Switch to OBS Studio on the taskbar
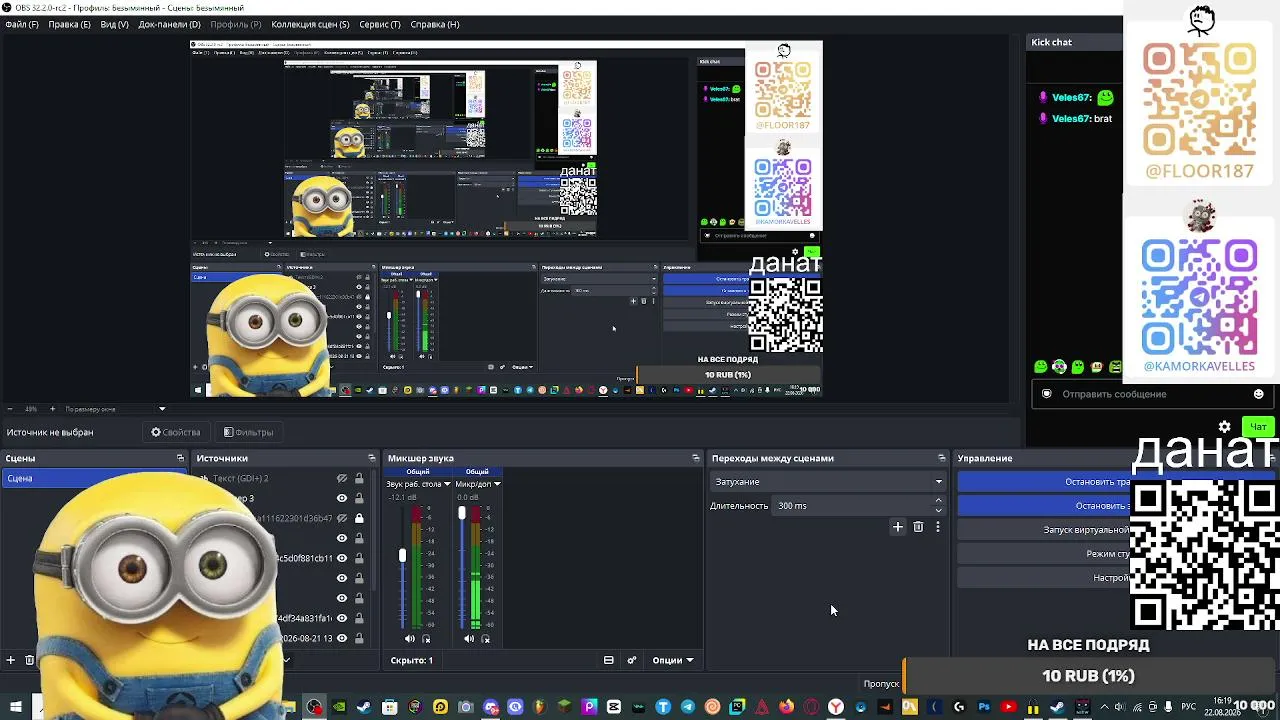Screen dimensions: 1280x720 point(315,708)
